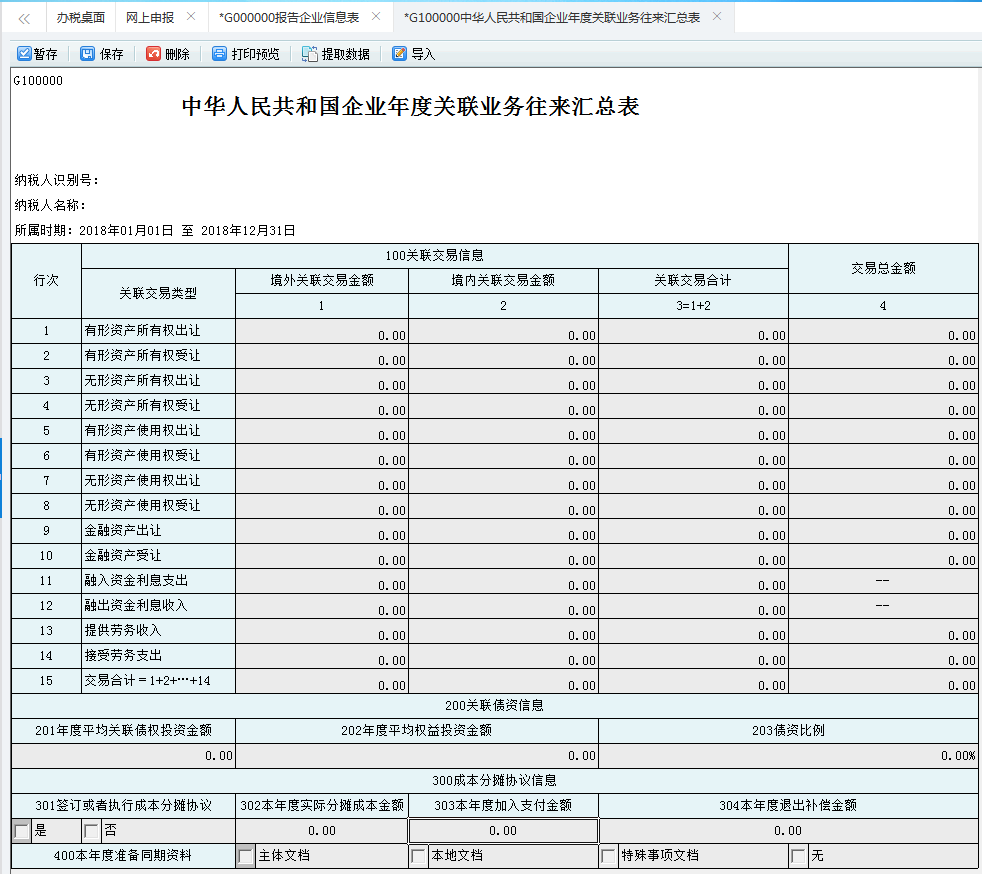Tick the 主体文档 checkbox

[x=246, y=856]
